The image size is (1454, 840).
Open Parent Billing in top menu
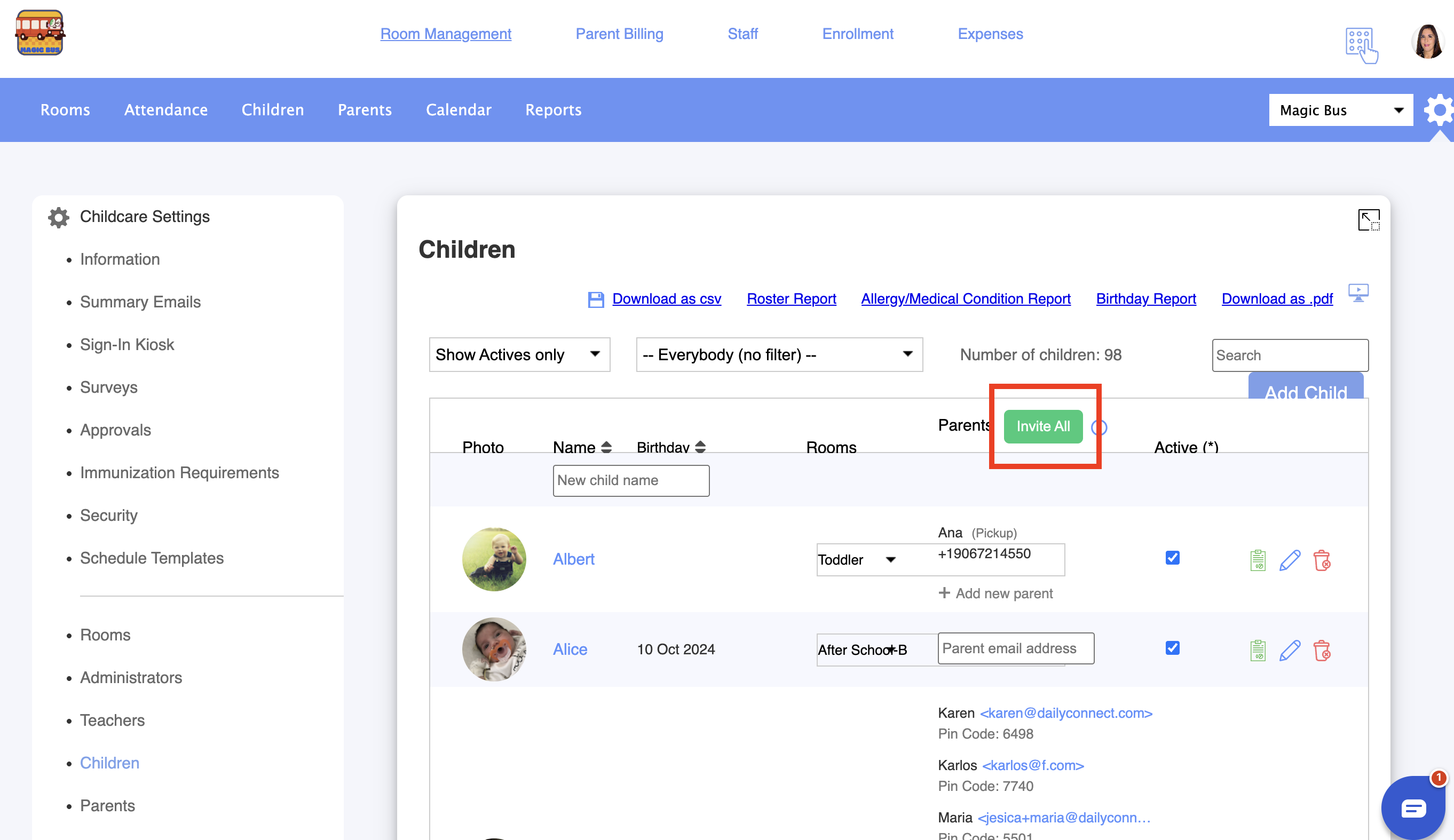(x=619, y=34)
